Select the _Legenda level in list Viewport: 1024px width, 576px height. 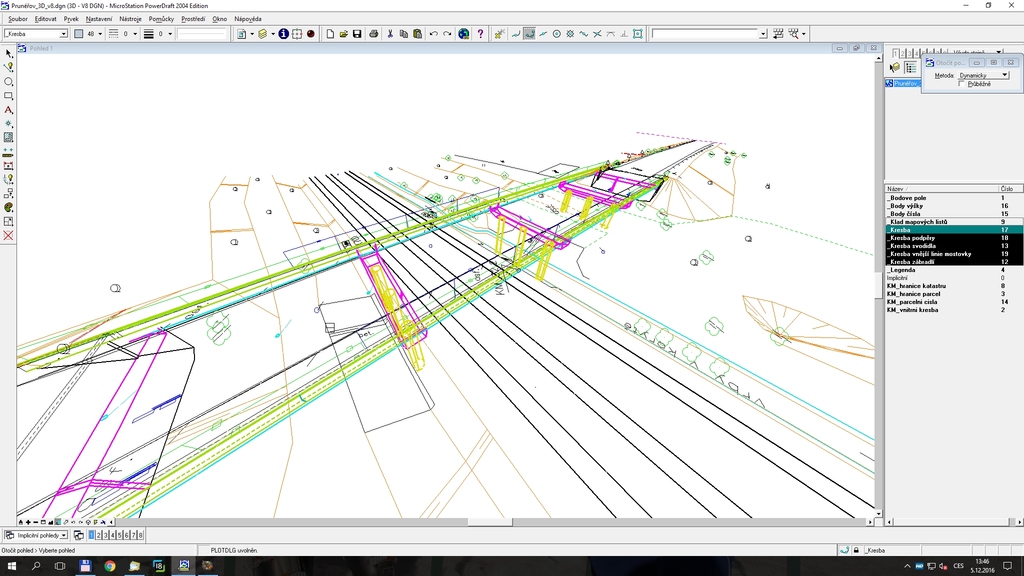903,270
